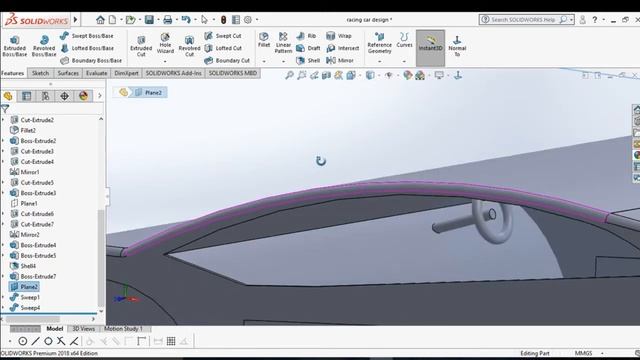
Task: Open the FeatureManager design tree tab
Action: click(x=8, y=96)
